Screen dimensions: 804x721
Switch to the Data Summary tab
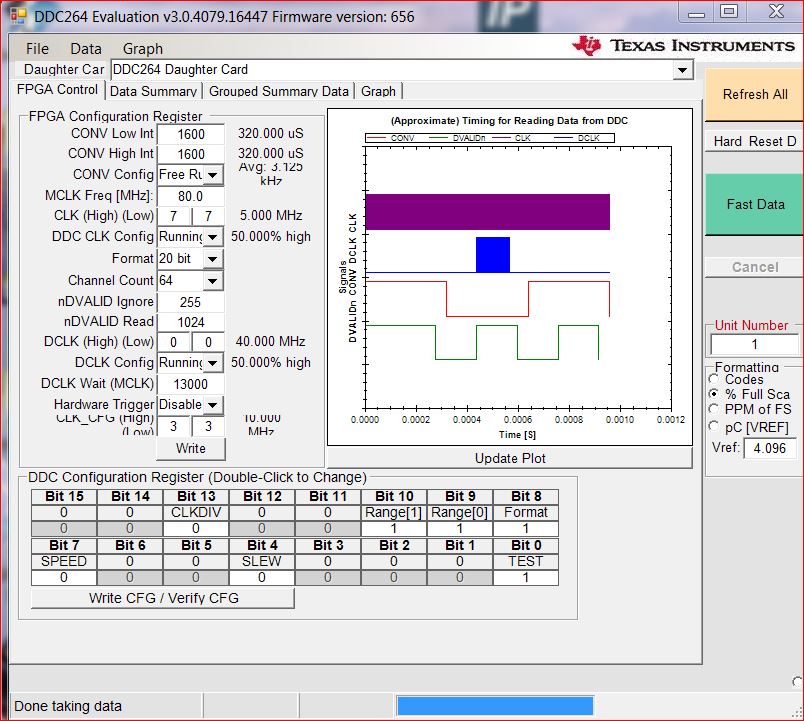tap(153, 91)
